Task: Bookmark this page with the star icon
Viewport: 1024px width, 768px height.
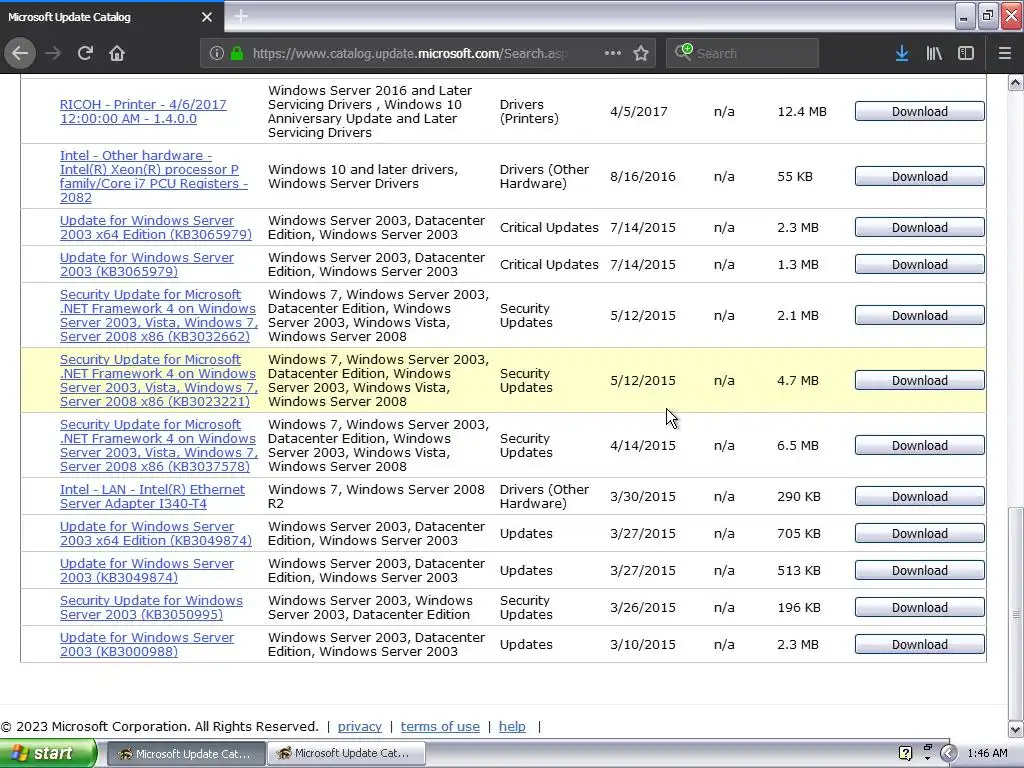Action: (641, 53)
